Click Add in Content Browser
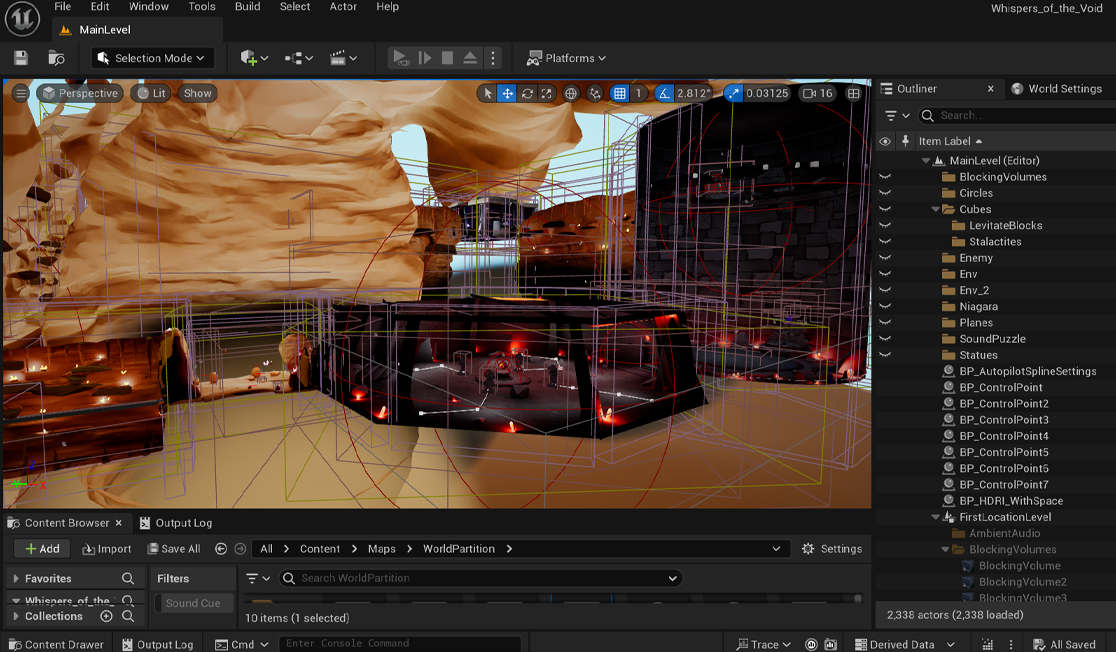This screenshot has height=652, width=1116. [x=42, y=549]
